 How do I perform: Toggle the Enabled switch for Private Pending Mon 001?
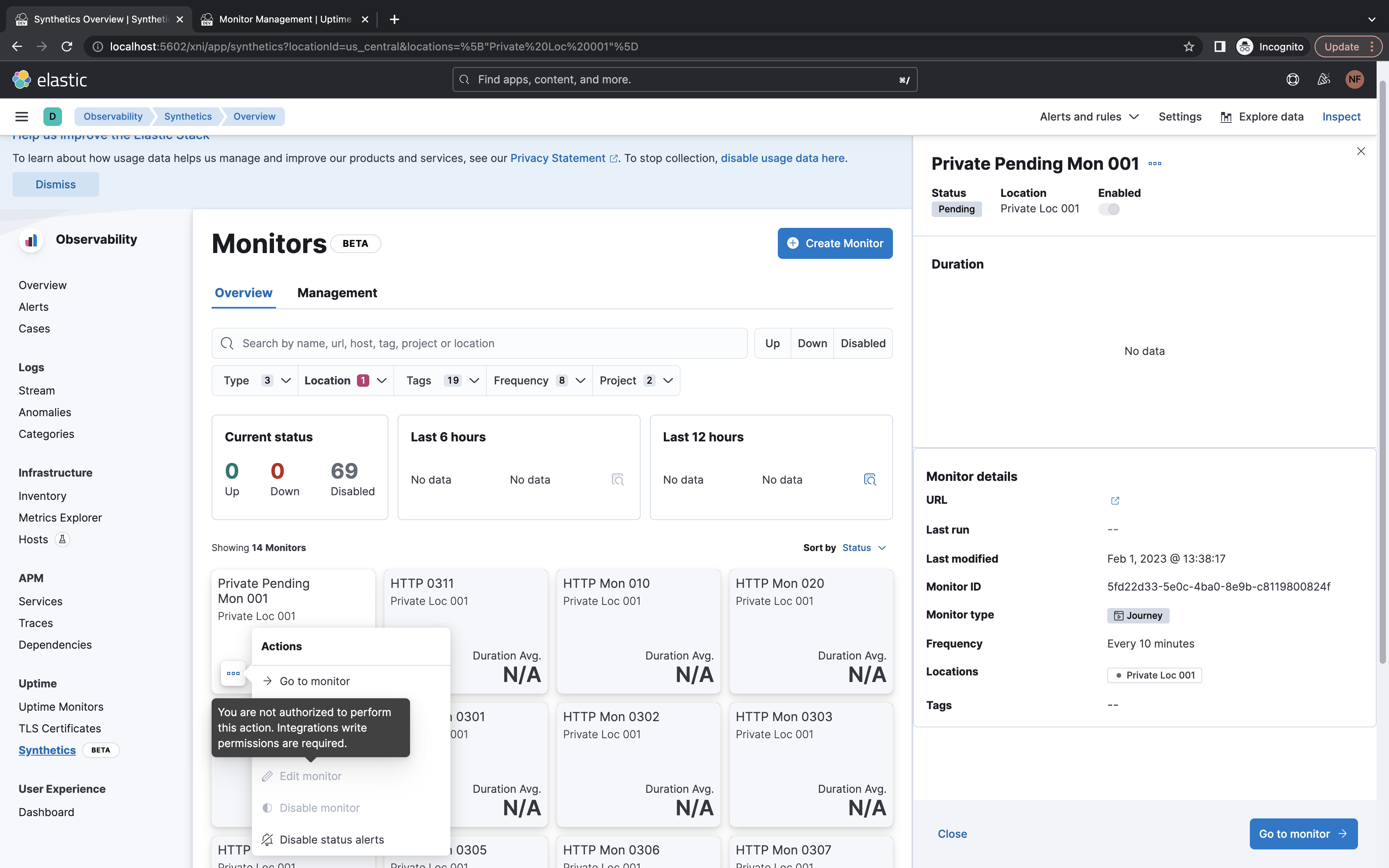[x=1110, y=209]
